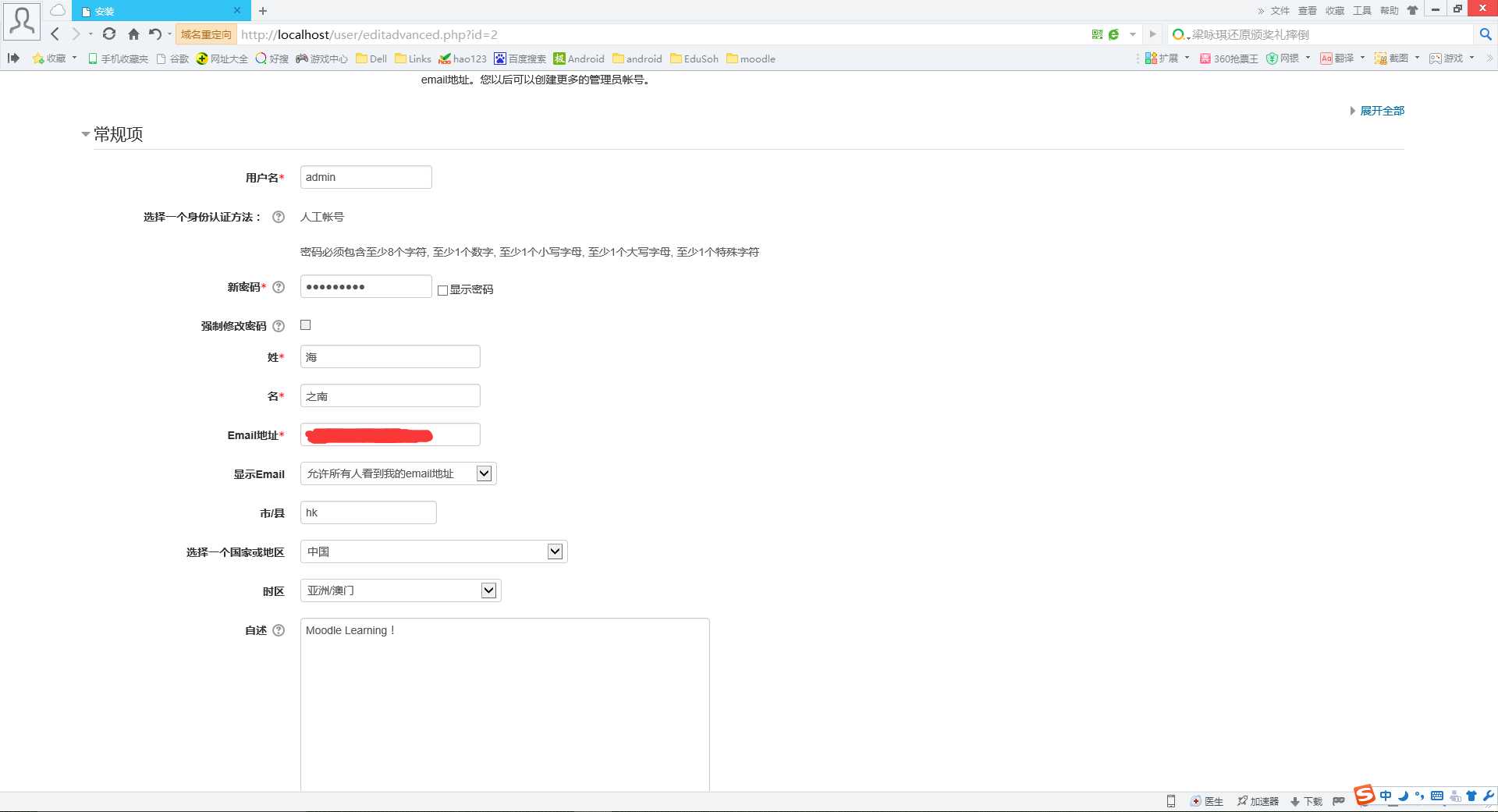Reload the page with refresh icon
The image size is (1498, 812).
109,34
